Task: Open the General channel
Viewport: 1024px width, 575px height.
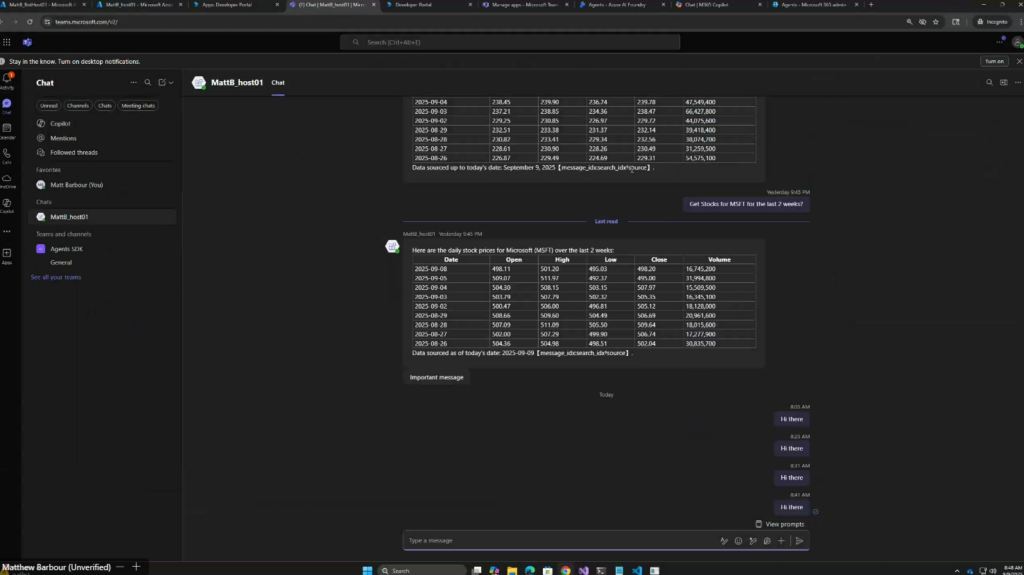Action: [61, 263]
